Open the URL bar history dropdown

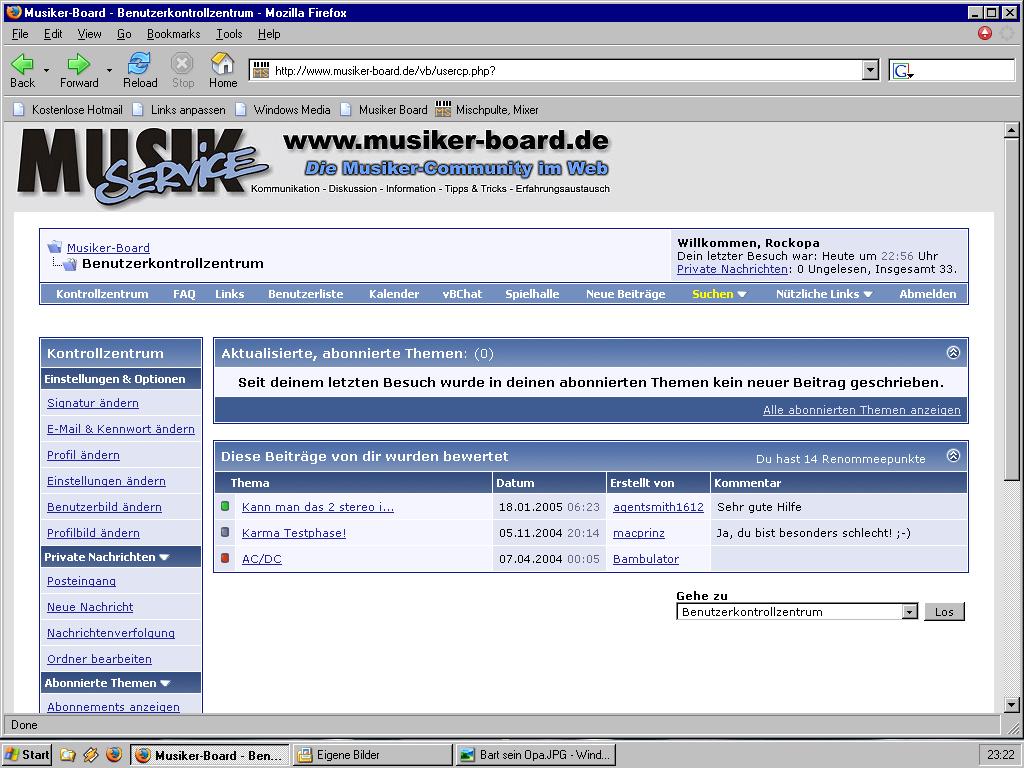pyautogui.click(x=870, y=71)
